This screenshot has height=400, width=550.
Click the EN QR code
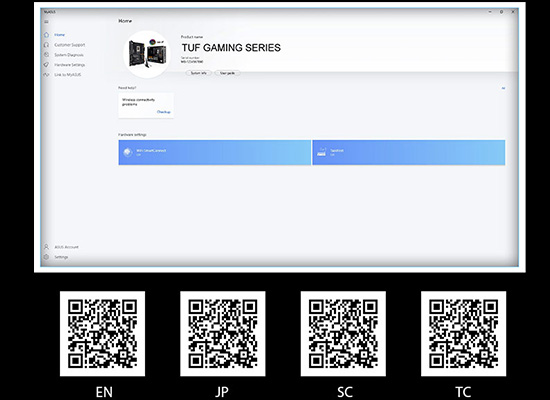(x=102, y=333)
